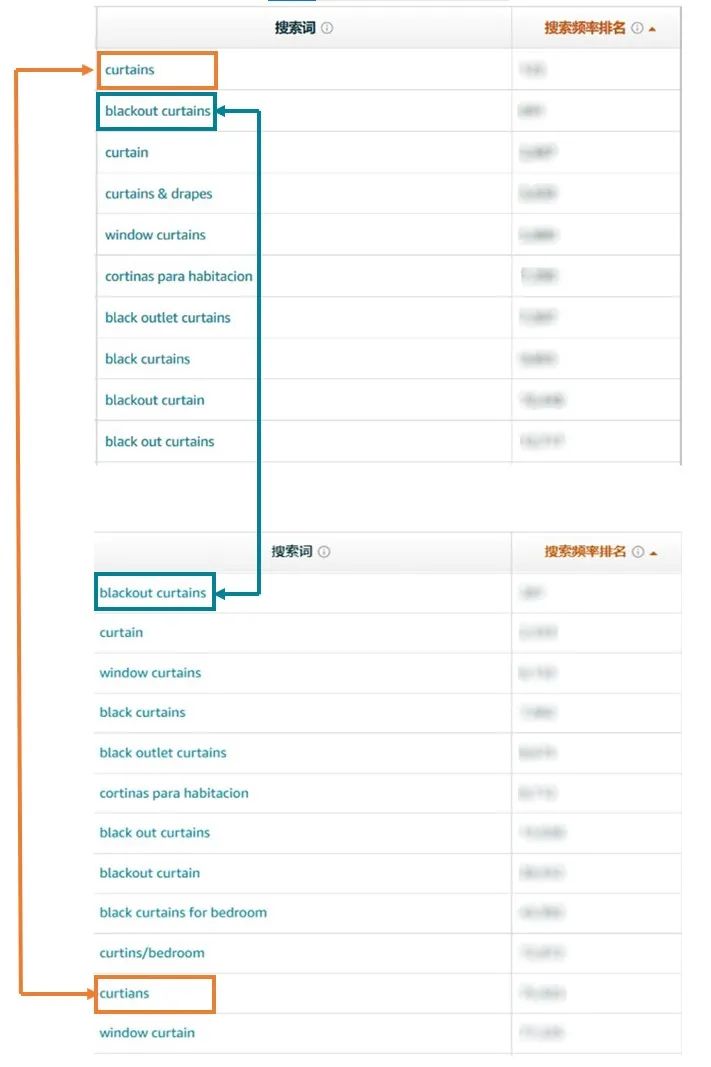Select window curtains in the top table
This screenshot has height=1067, width=711.
click(149, 234)
